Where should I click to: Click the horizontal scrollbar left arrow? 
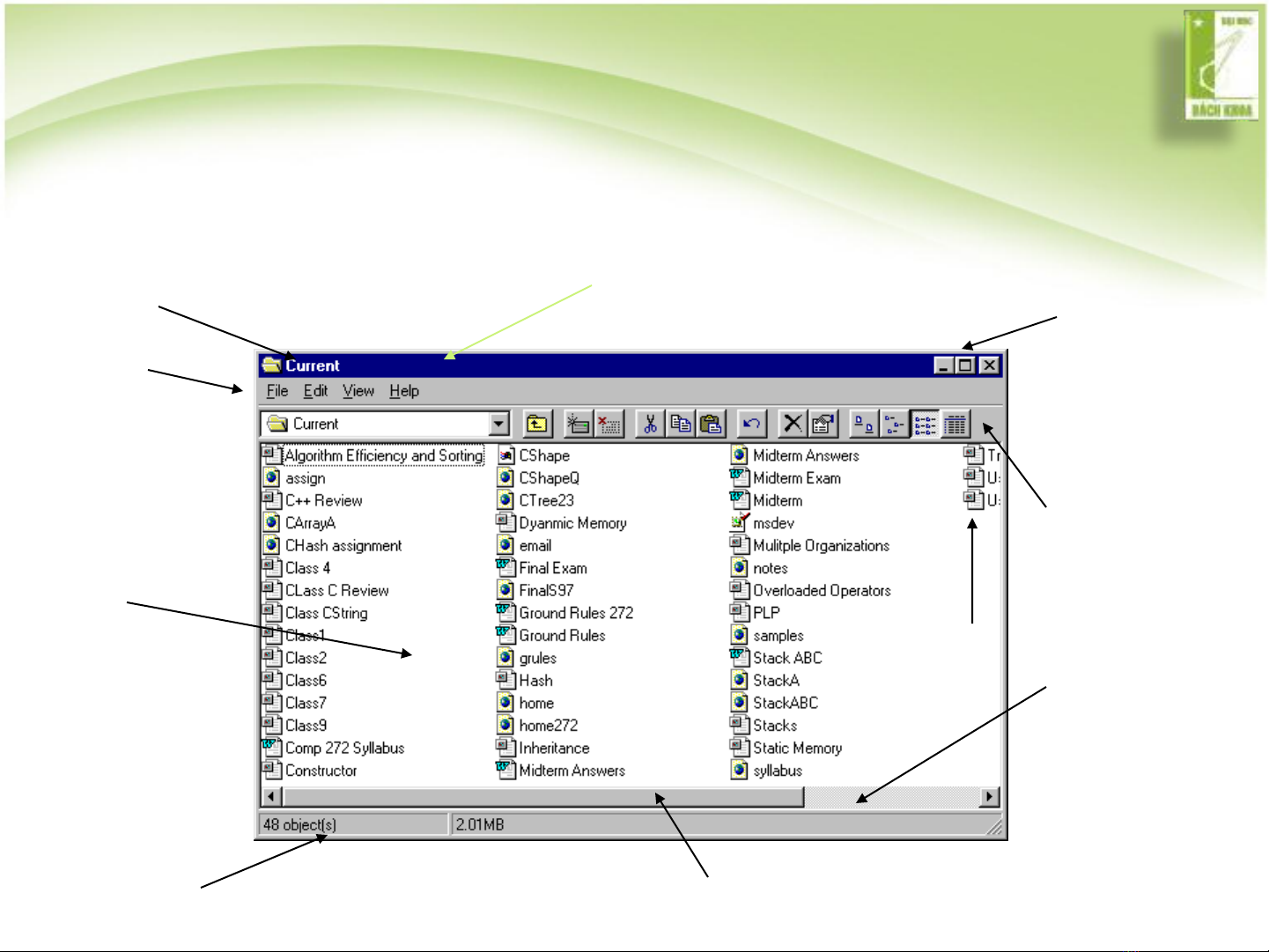(272, 797)
